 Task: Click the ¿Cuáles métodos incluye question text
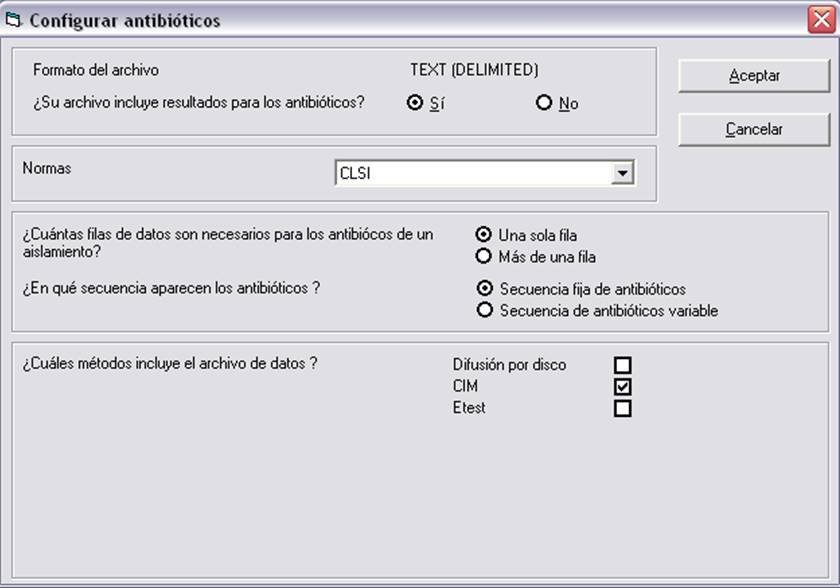click(x=170, y=363)
